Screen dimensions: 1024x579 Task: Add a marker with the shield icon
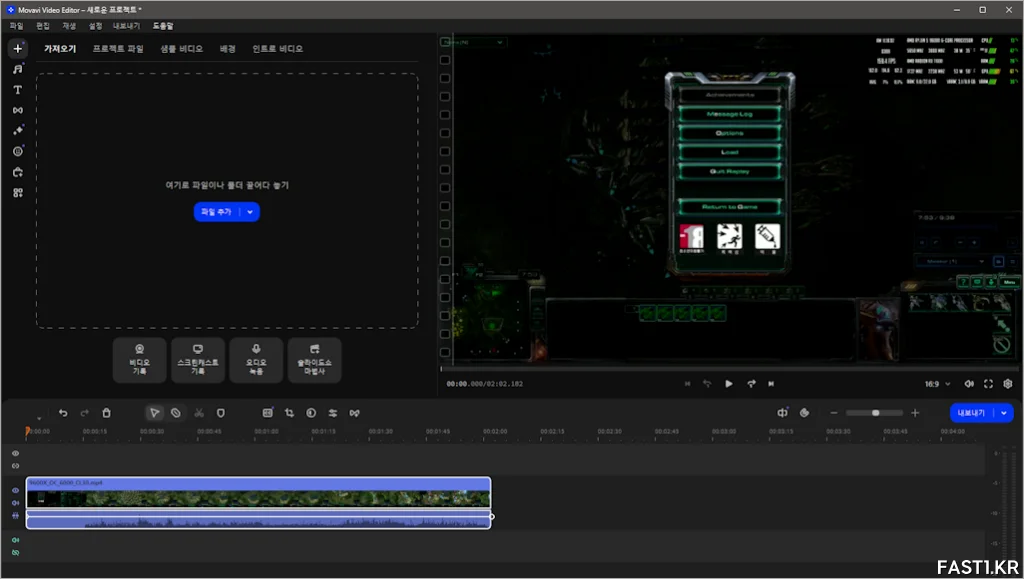(x=221, y=413)
